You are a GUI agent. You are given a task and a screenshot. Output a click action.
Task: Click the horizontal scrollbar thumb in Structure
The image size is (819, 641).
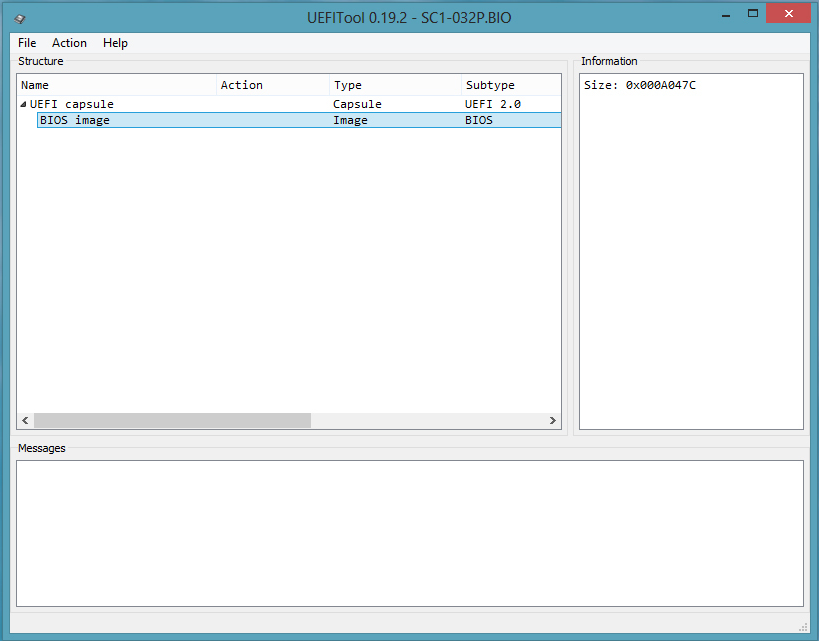point(172,421)
